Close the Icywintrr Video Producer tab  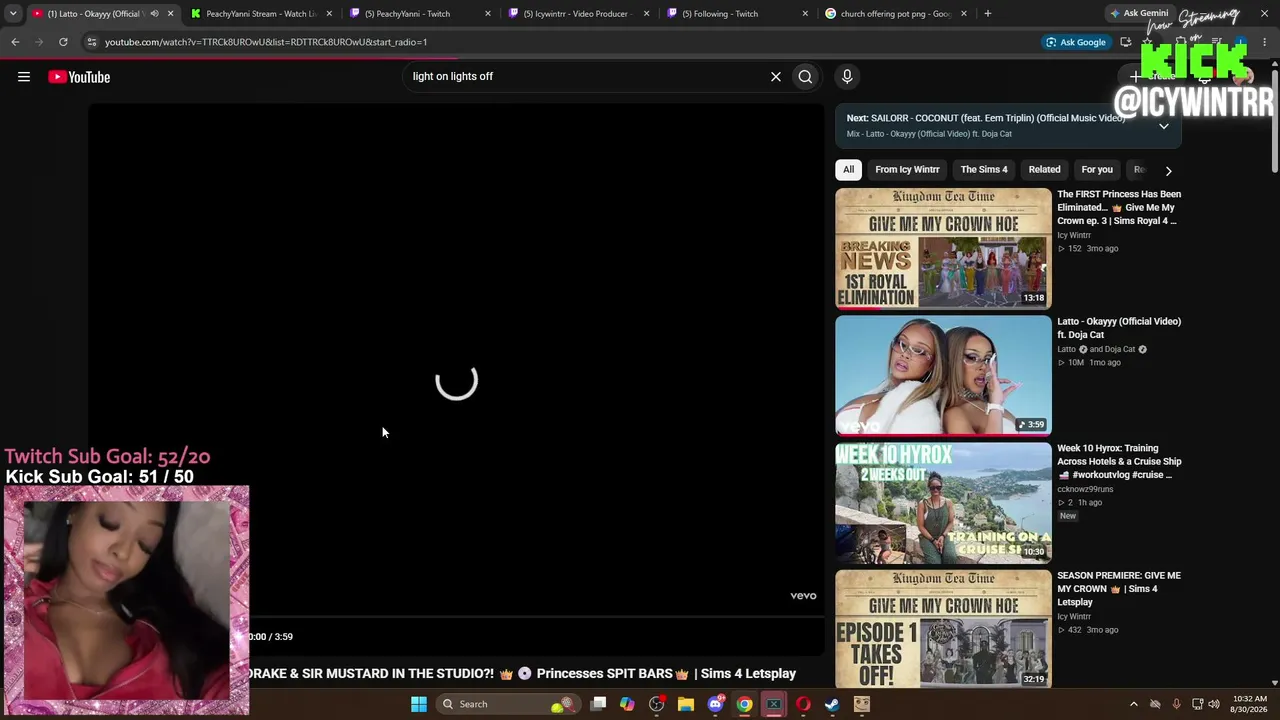[646, 13]
